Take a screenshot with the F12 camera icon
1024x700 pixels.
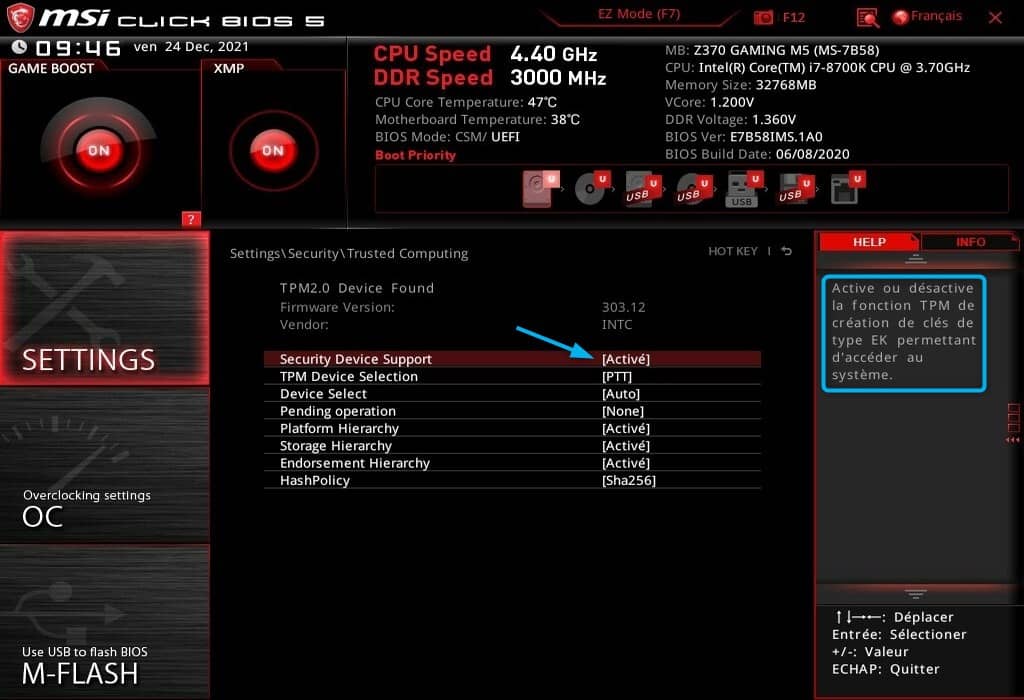click(763, 17)
